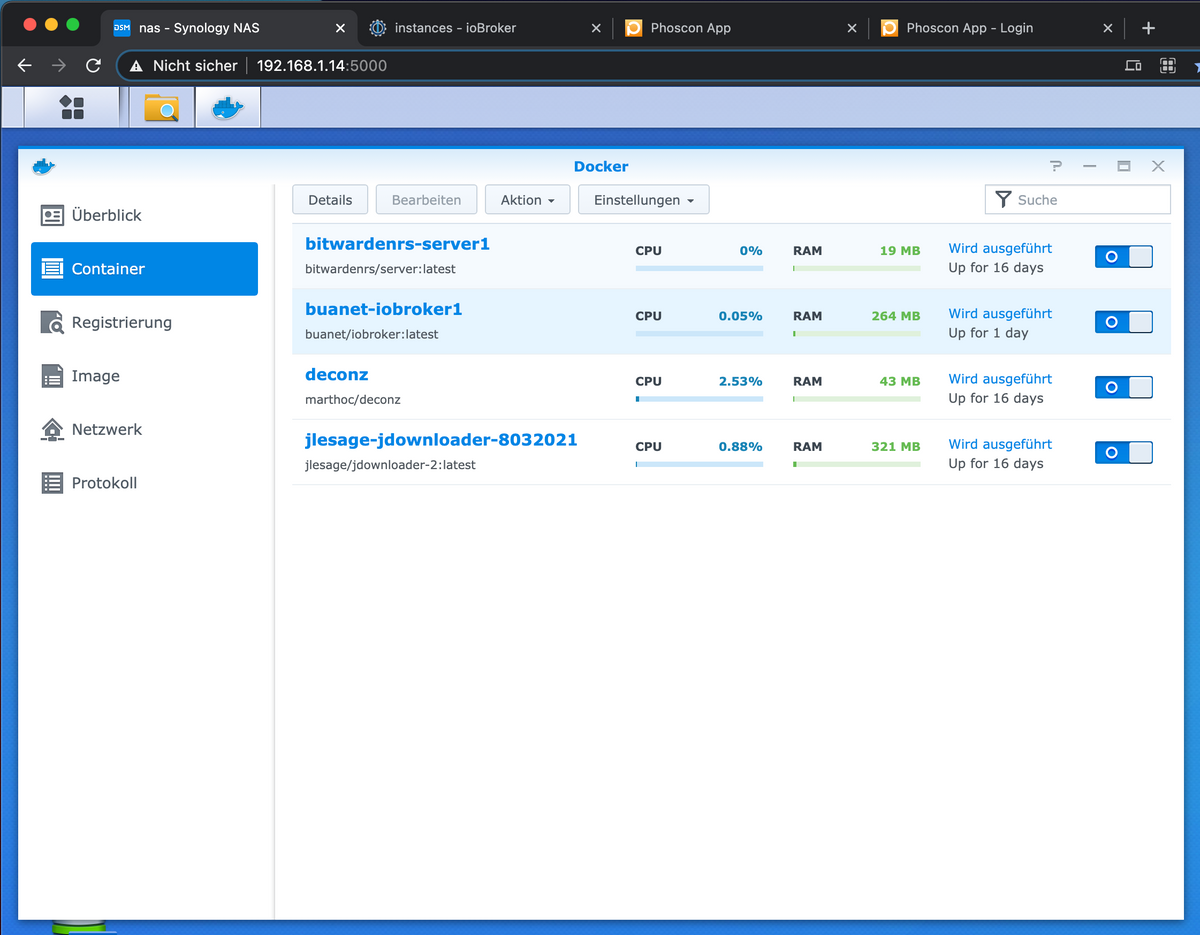Open the Überblick section
The width and height of the screenshot is (1200, 935).
[144, 215]
